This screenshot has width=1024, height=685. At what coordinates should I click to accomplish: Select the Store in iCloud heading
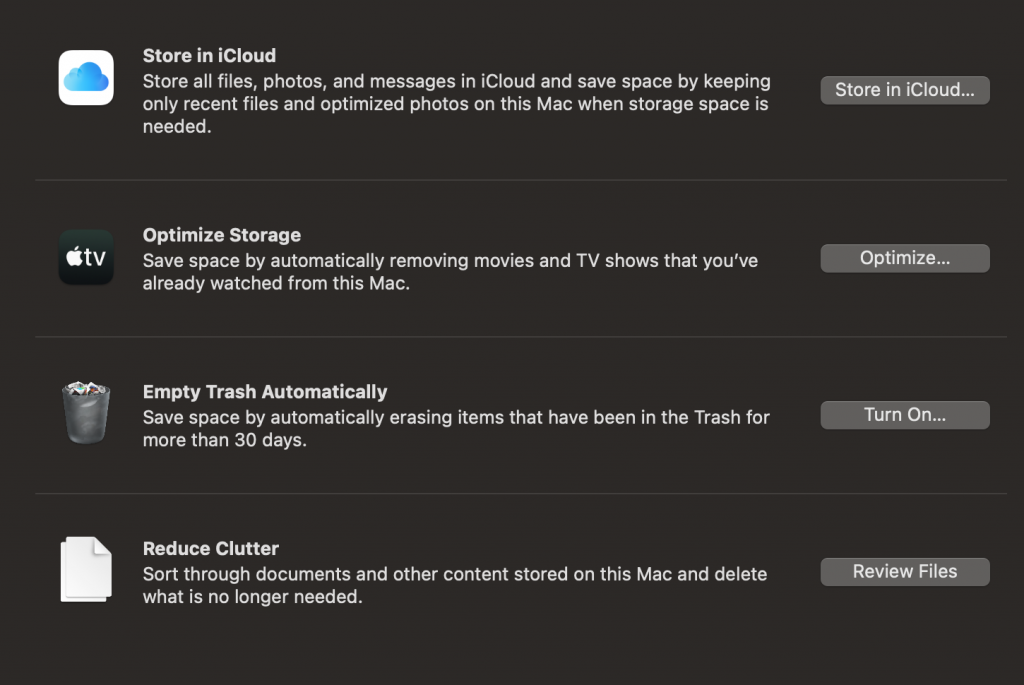coord(209,56)
